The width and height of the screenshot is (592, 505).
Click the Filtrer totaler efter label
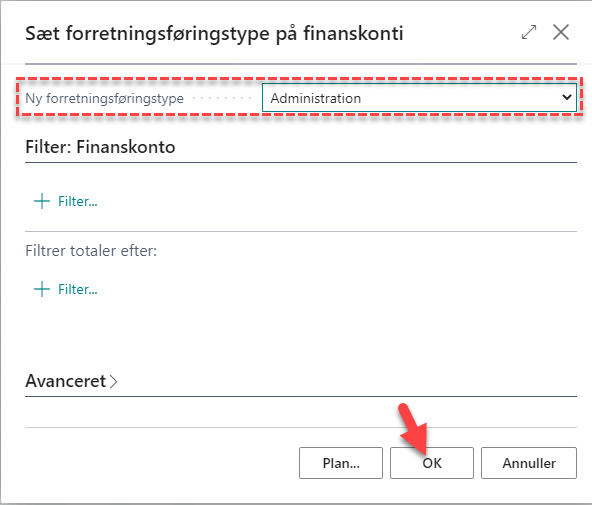pyautogui.click(x=91, y=251)
